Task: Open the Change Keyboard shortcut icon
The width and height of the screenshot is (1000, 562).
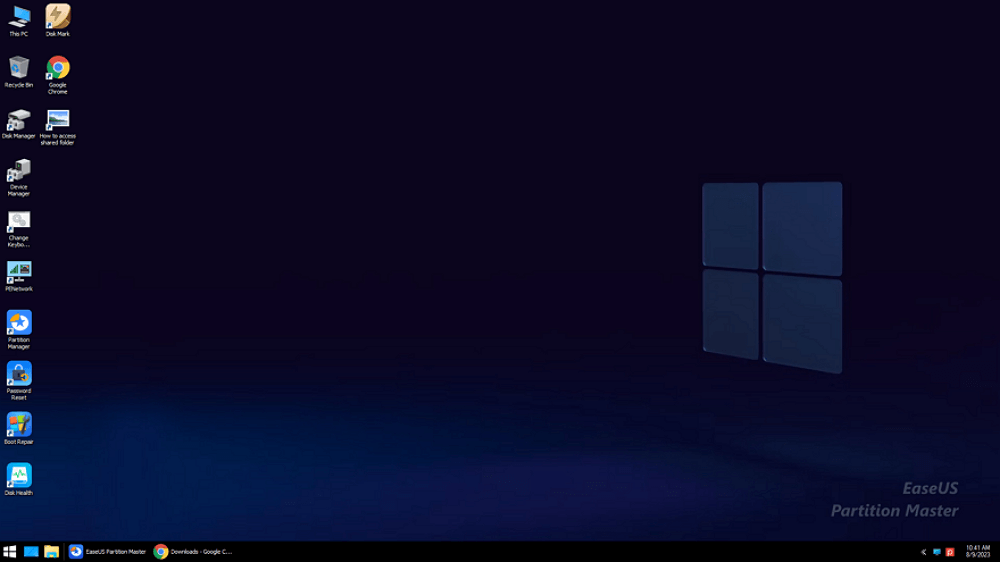Action: click(x=18, y=228)
